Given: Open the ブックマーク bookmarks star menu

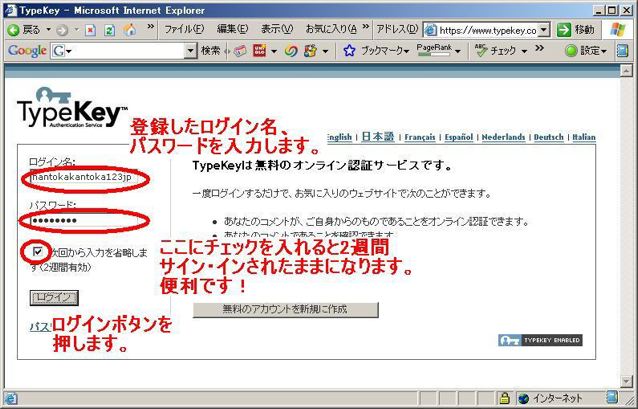Looking at the screenshot, I should 376,51.
